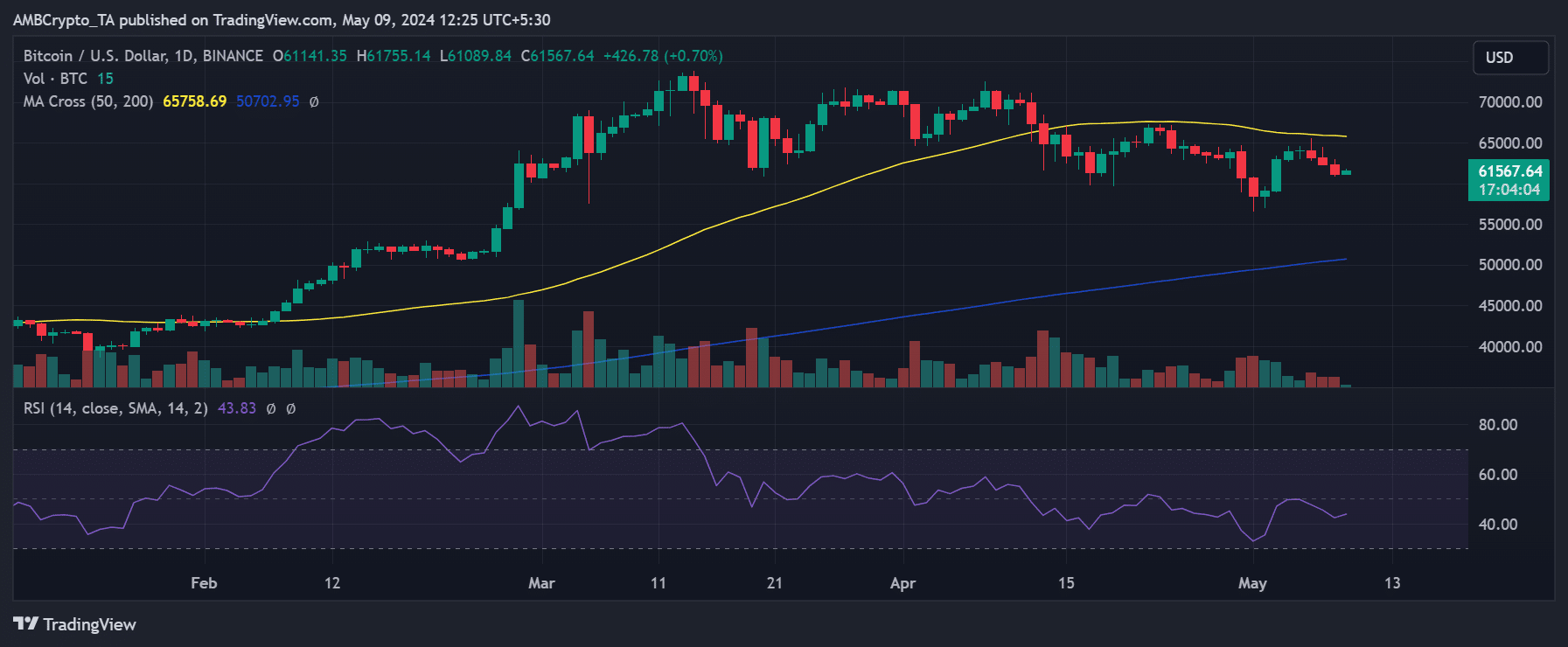Image resolution: width=1568 pixels, height=647 pixels.
Task: Click the change value +426.78 (+0.70%)
Action: click(664, 56)
